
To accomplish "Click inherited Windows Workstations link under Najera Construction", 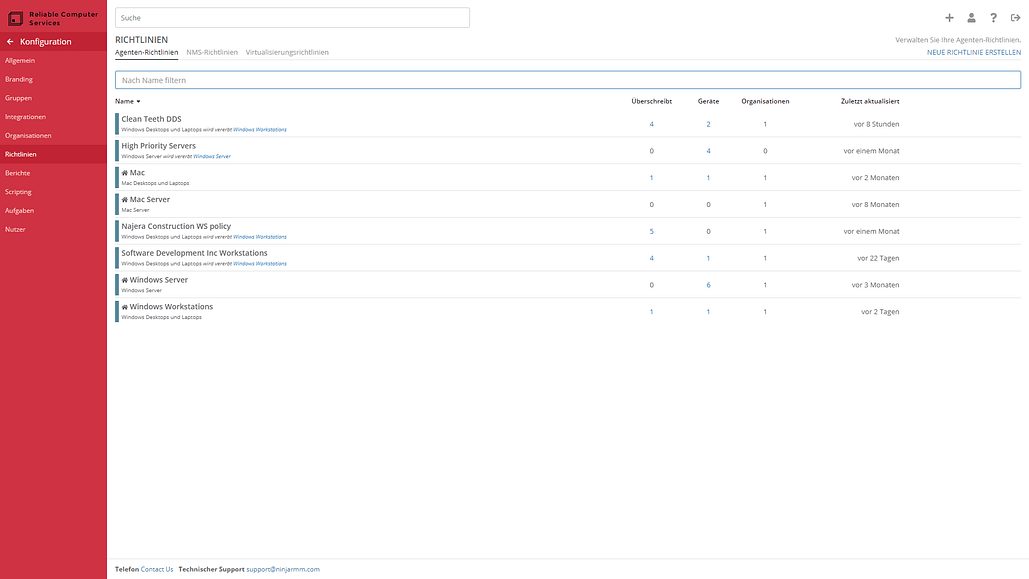I will pyautogui.click(x=260, y=237).
